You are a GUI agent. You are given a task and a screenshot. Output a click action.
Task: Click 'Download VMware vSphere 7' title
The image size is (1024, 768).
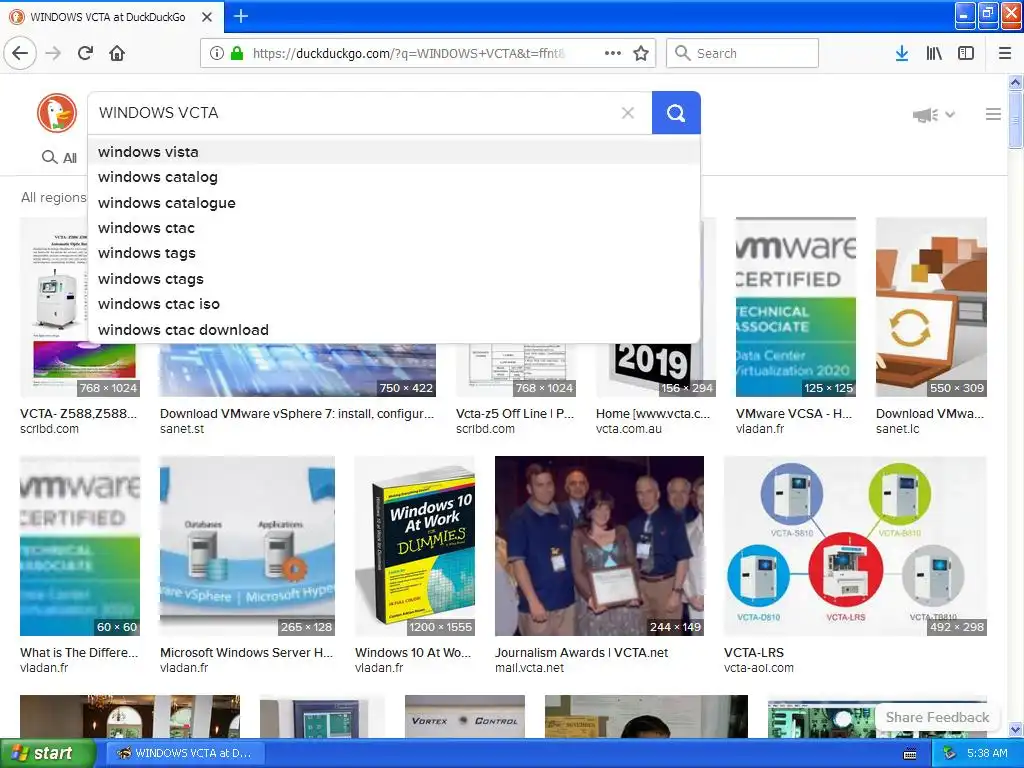click(297, 413)
